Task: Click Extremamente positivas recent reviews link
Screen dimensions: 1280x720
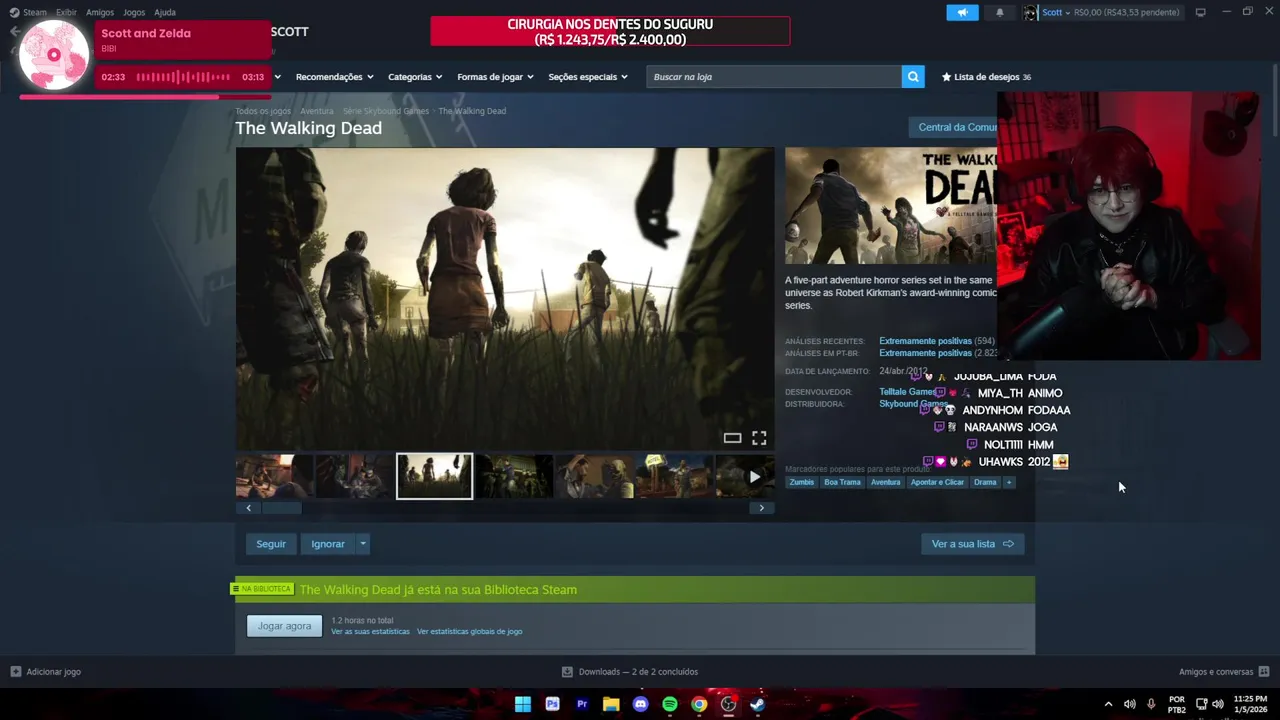Action: (925, 341)
